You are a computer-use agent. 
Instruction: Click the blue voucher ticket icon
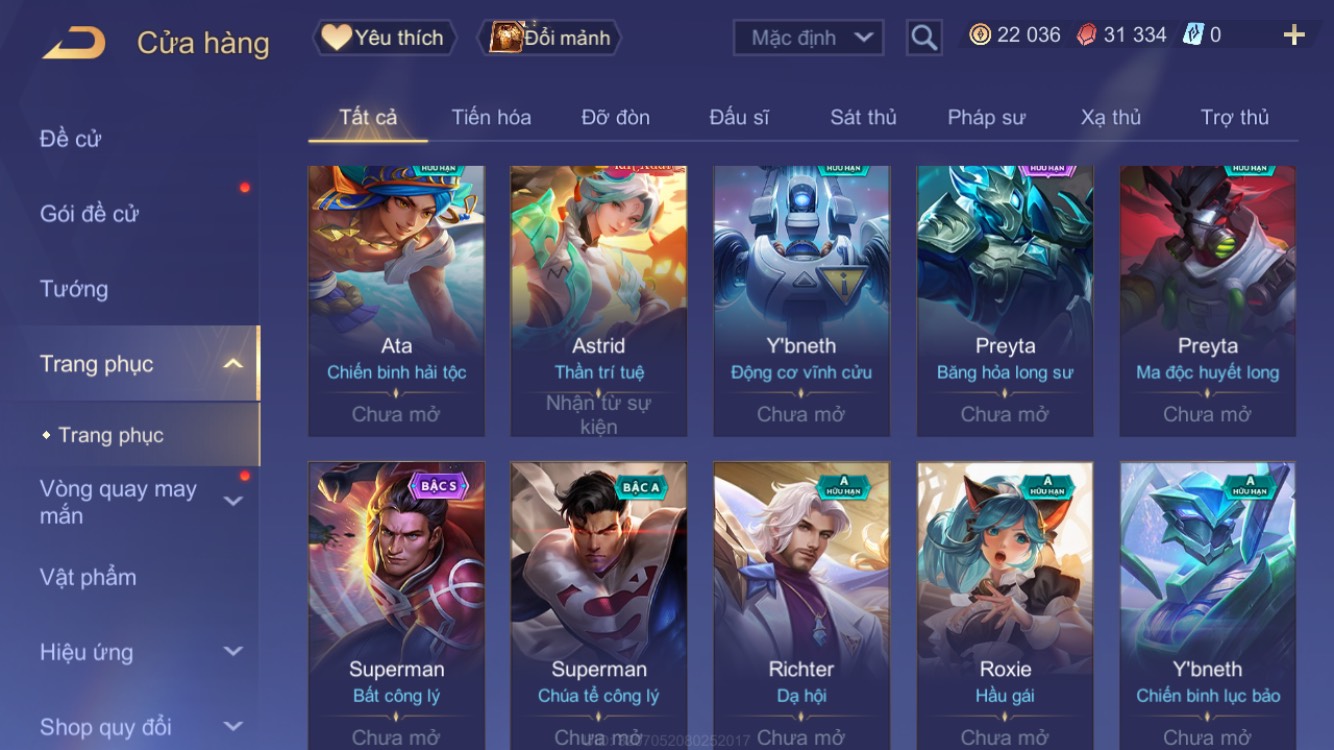click(x=1193, y=35)
